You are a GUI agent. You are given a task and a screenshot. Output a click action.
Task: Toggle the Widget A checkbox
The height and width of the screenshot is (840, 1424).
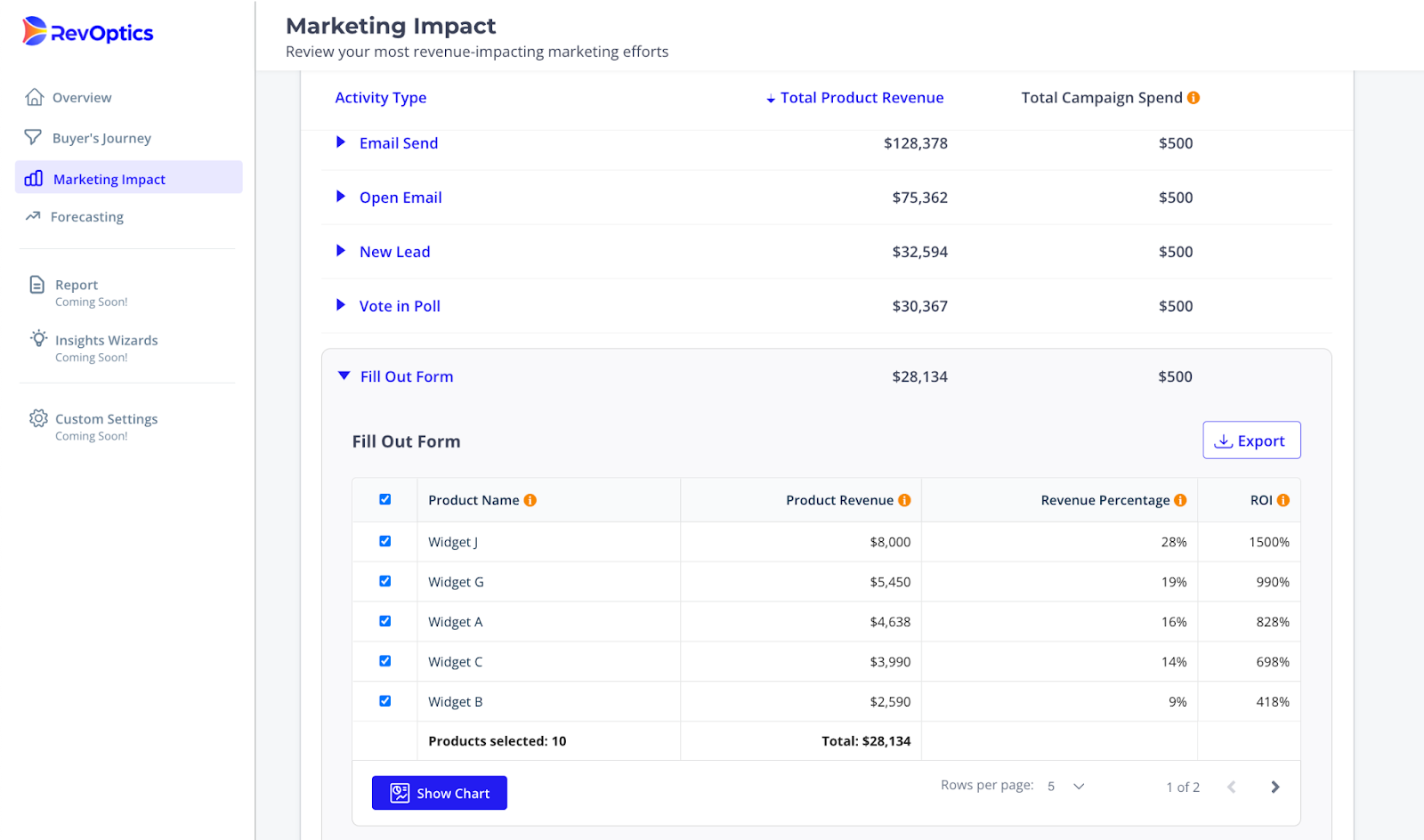(x=385, y=621)
